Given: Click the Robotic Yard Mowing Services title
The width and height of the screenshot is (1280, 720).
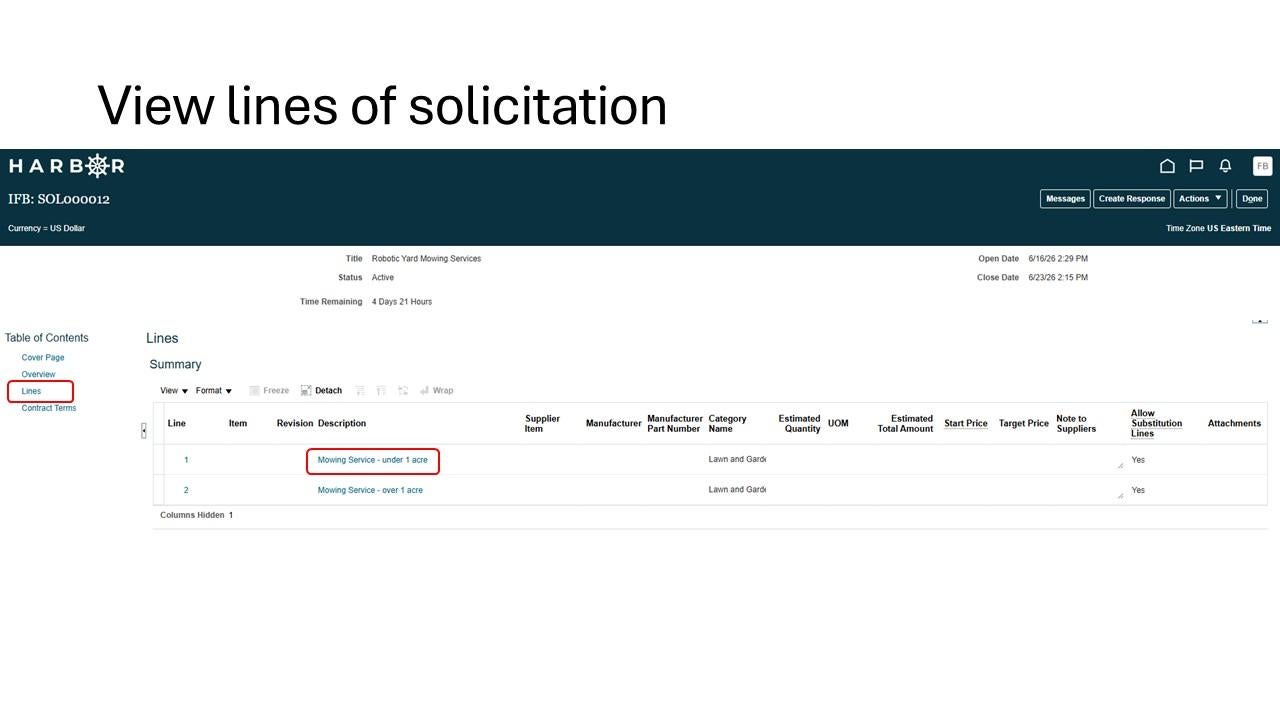Looking at the screenshot, I should pyautogui.click(x=426, y=259).
